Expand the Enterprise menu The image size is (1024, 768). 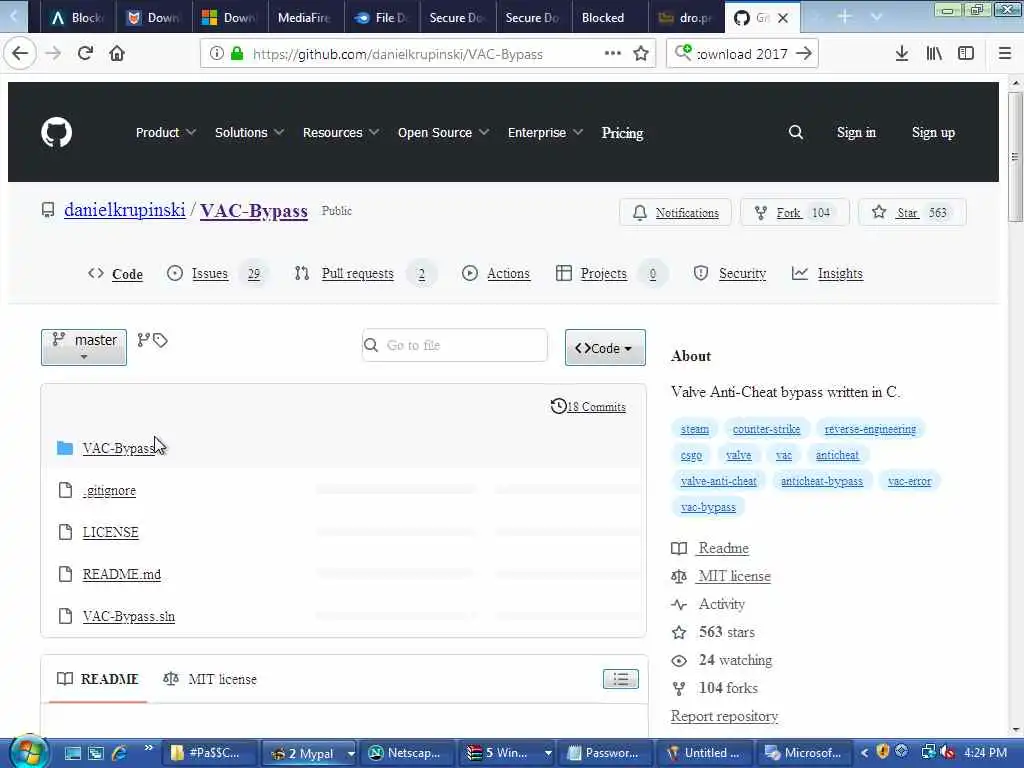click(545, 133)
